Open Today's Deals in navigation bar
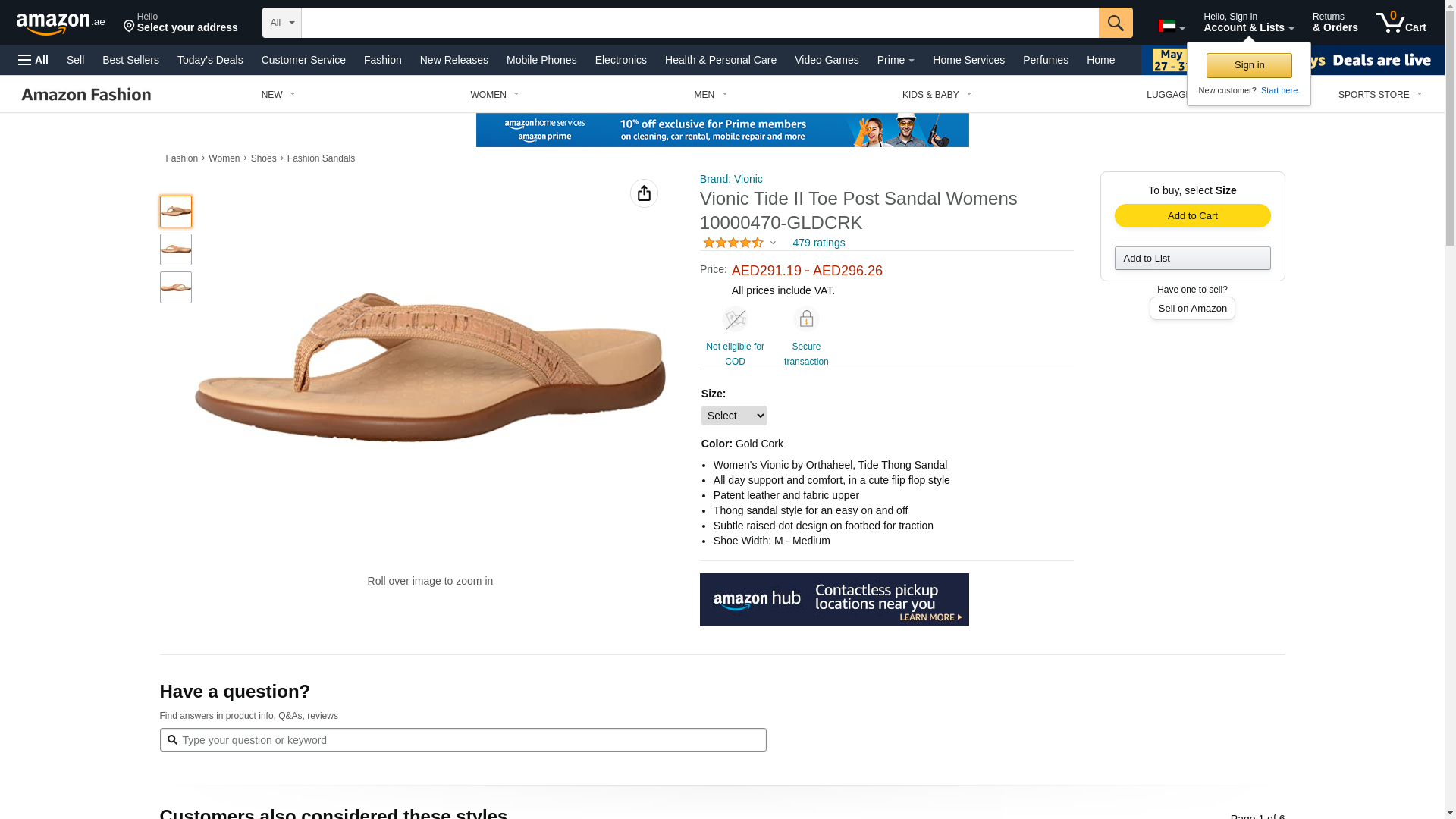 210,60
